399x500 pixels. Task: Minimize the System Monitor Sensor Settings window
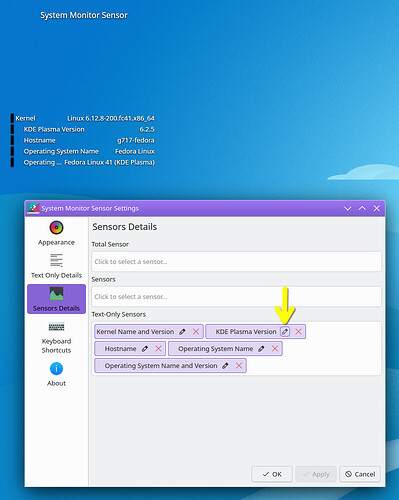point(348,208)
